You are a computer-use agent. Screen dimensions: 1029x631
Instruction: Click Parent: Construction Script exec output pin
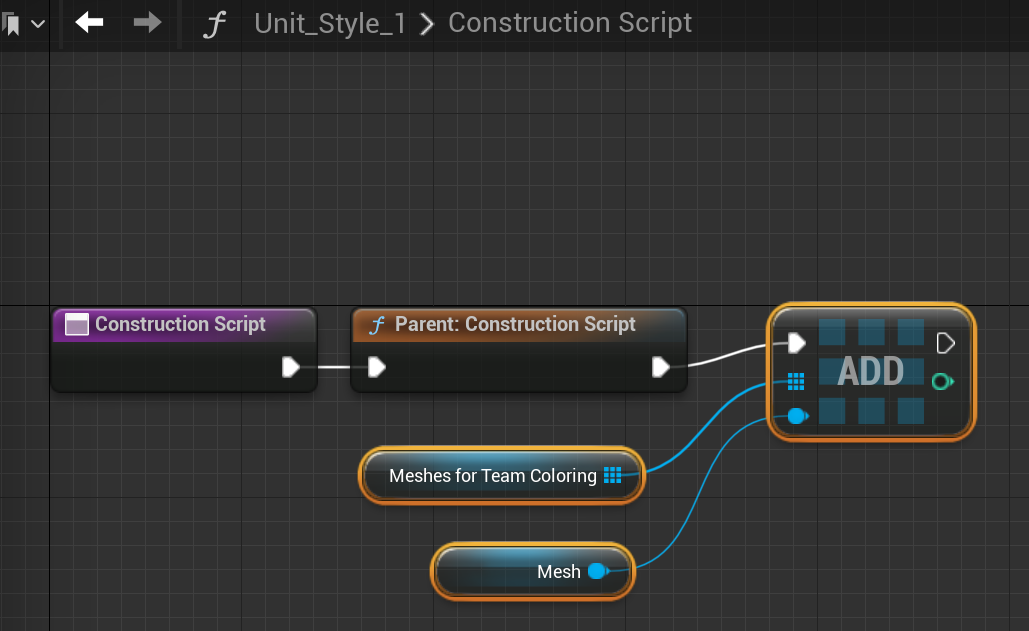(660, 367)
